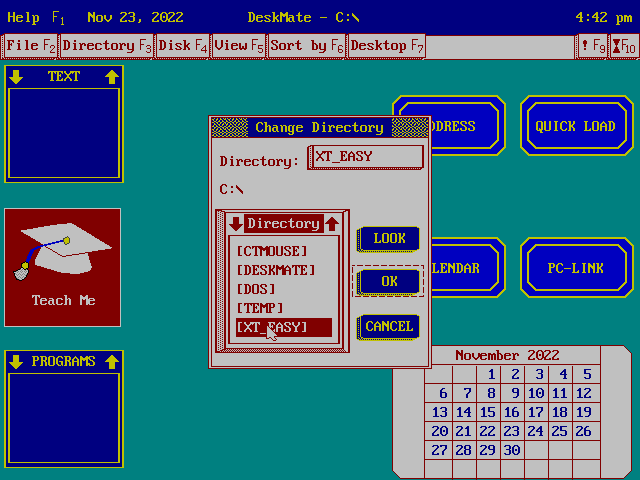The image size is (640, 480).
Task: Click the empty PROGRAMS list box
Action: (64, 418)
